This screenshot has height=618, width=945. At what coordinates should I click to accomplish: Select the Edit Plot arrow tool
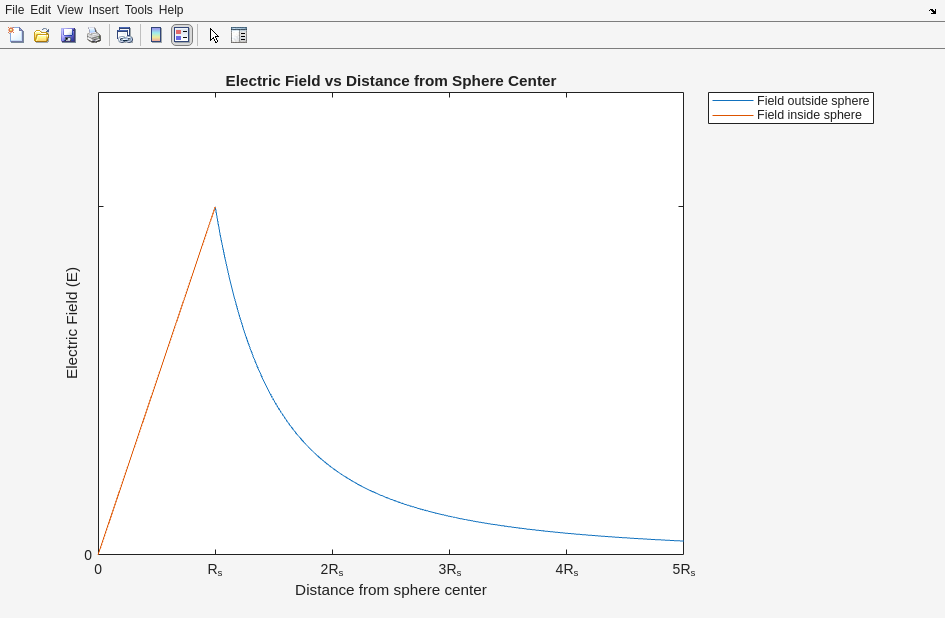click(214, 35)
